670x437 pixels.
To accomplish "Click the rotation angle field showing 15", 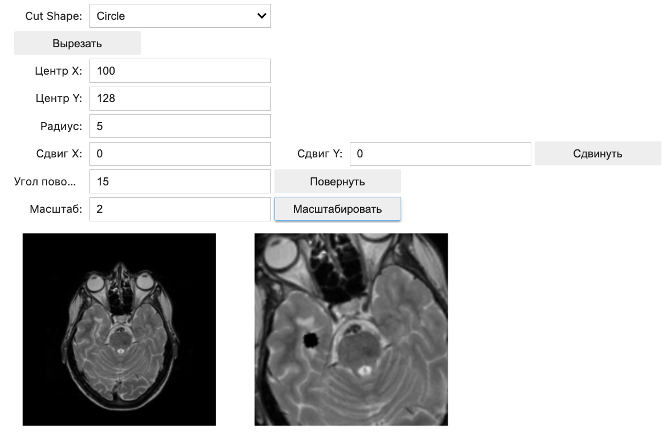I will tap(180, 181).
